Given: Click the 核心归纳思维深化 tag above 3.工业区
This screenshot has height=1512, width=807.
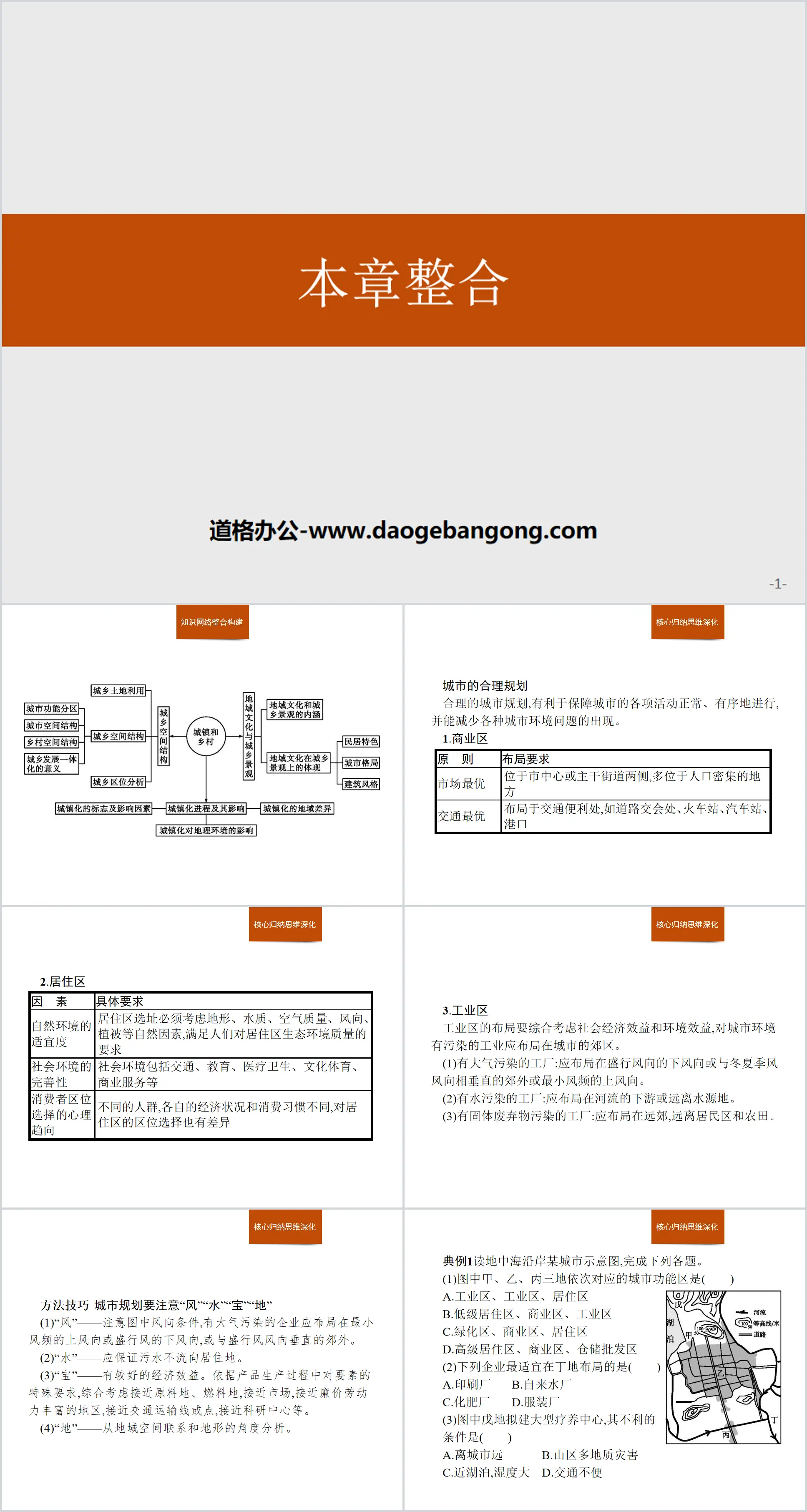Looking at the screenshot, I should pyautogui.click(x=687, y=924).
